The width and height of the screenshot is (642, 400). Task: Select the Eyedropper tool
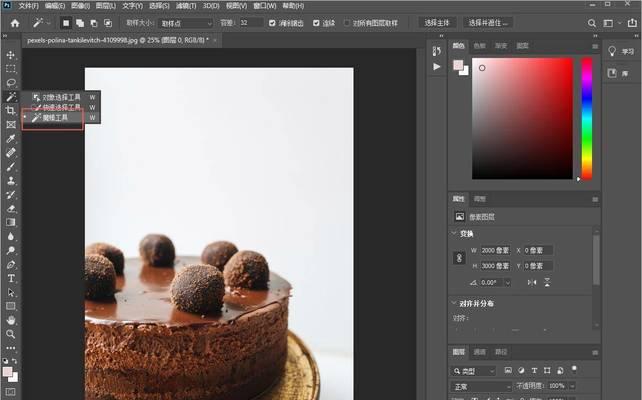[x=11, y=138]
